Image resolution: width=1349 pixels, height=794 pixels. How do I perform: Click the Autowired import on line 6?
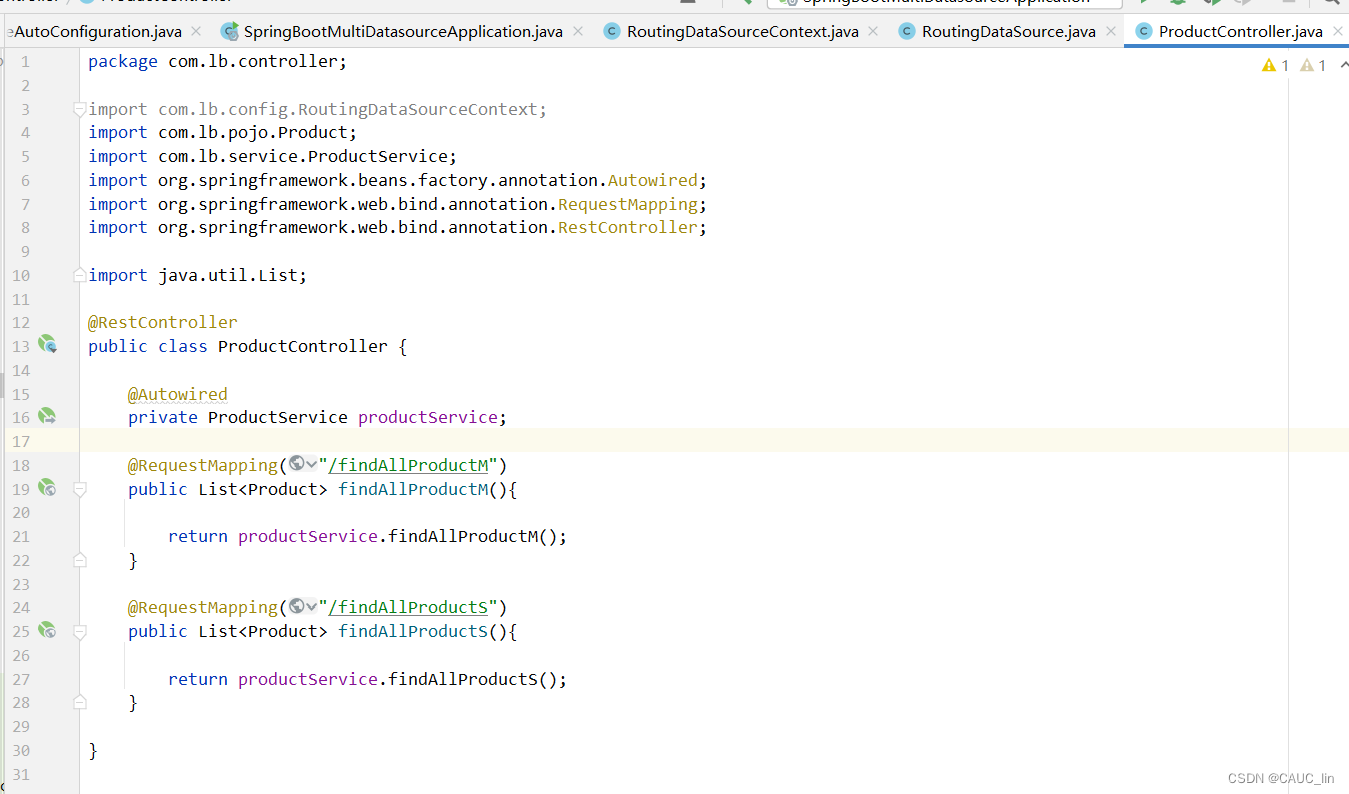click(653, 180)
